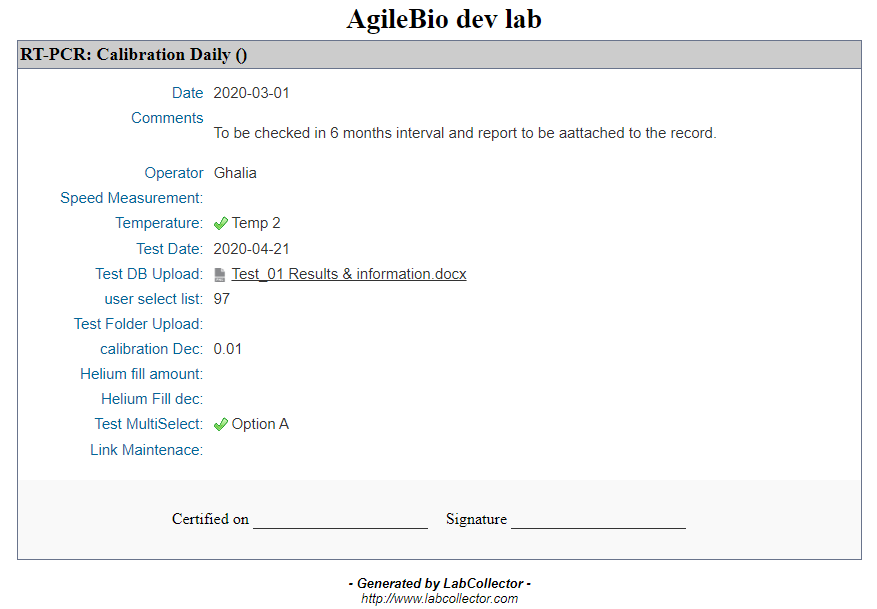
Task: Click the document file icon beside Test_01 Results
Action: (220, 275)
